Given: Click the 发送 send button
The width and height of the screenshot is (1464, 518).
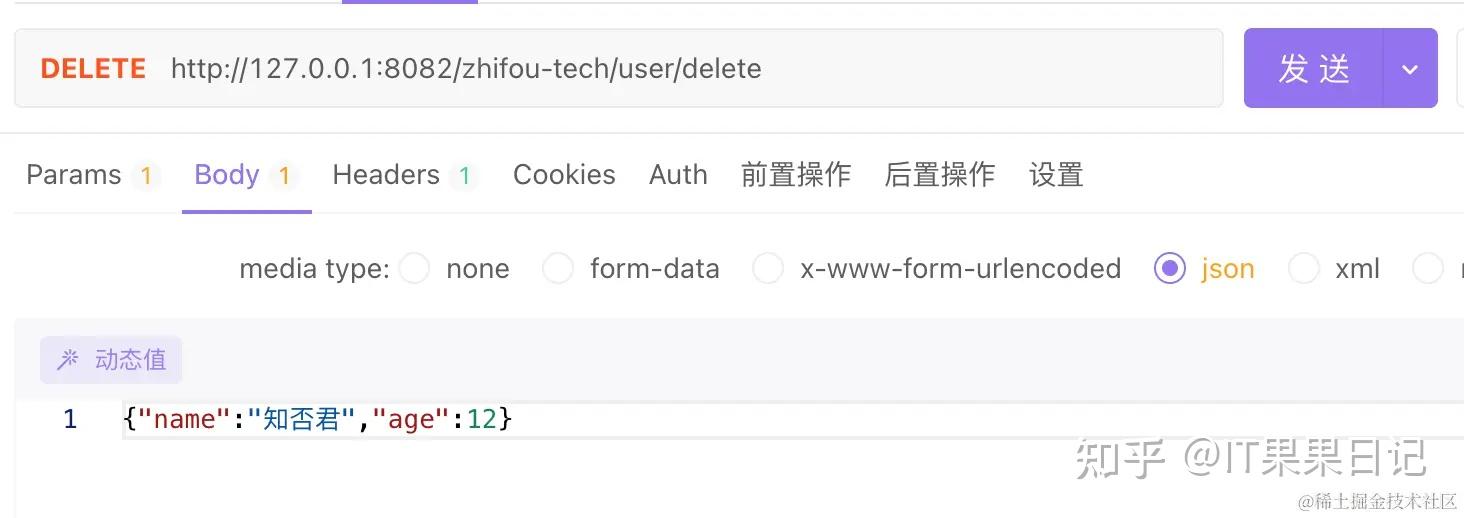Looking at the screenshot, I should tap(1314, 69).
